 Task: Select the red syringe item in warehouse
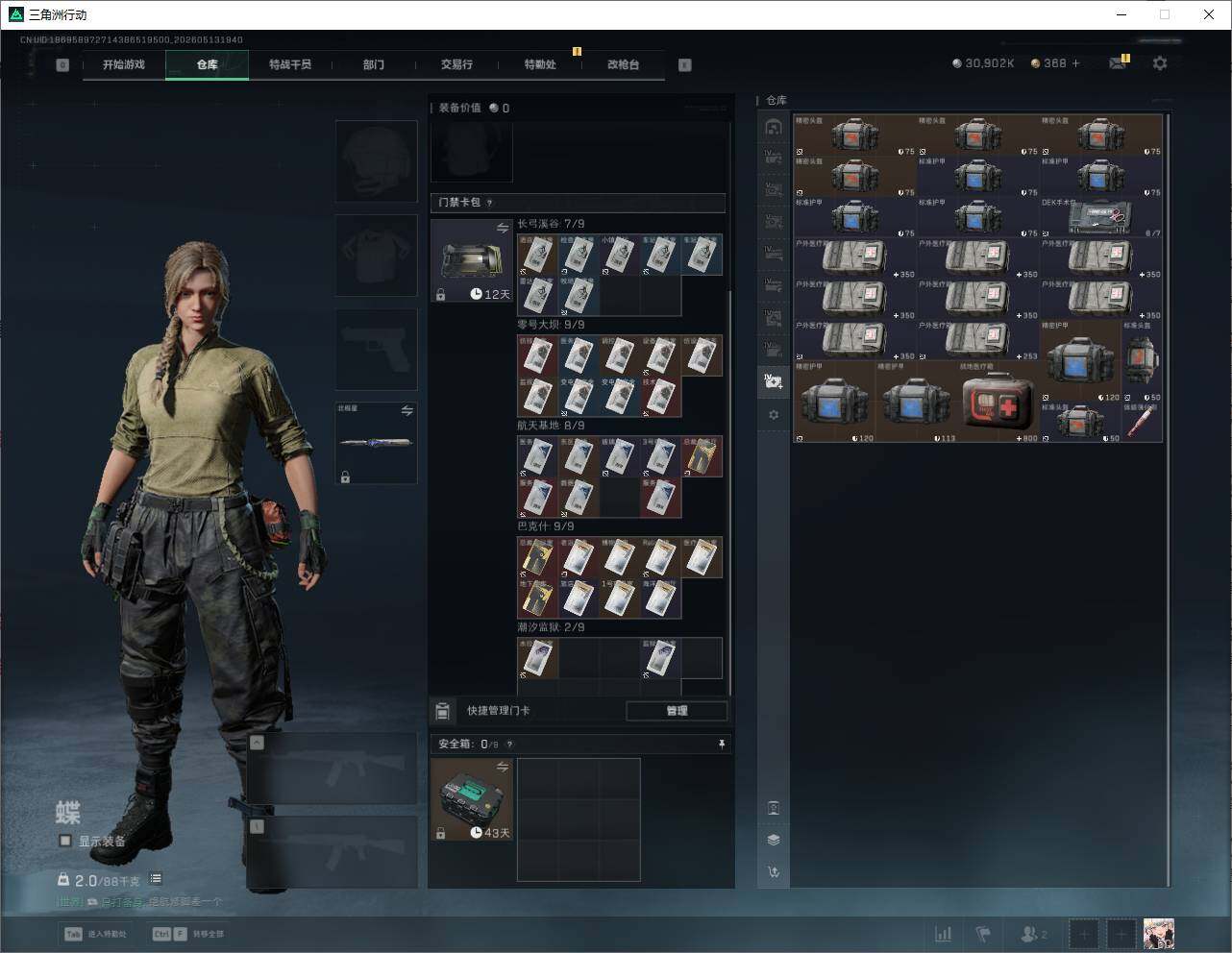[x=1143, y=423]
